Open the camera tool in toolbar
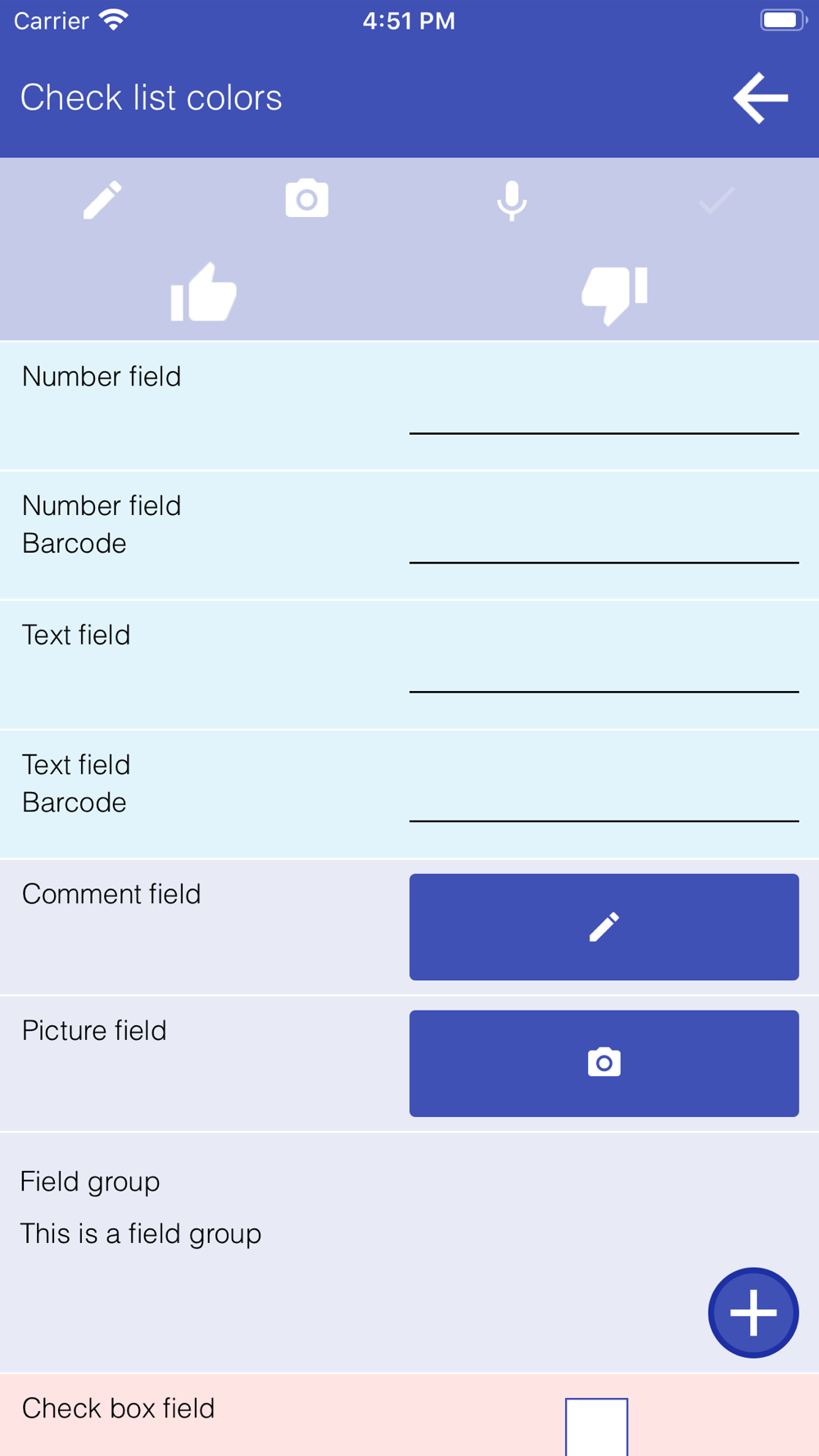The image size is (819, 1456). [307, 198]
